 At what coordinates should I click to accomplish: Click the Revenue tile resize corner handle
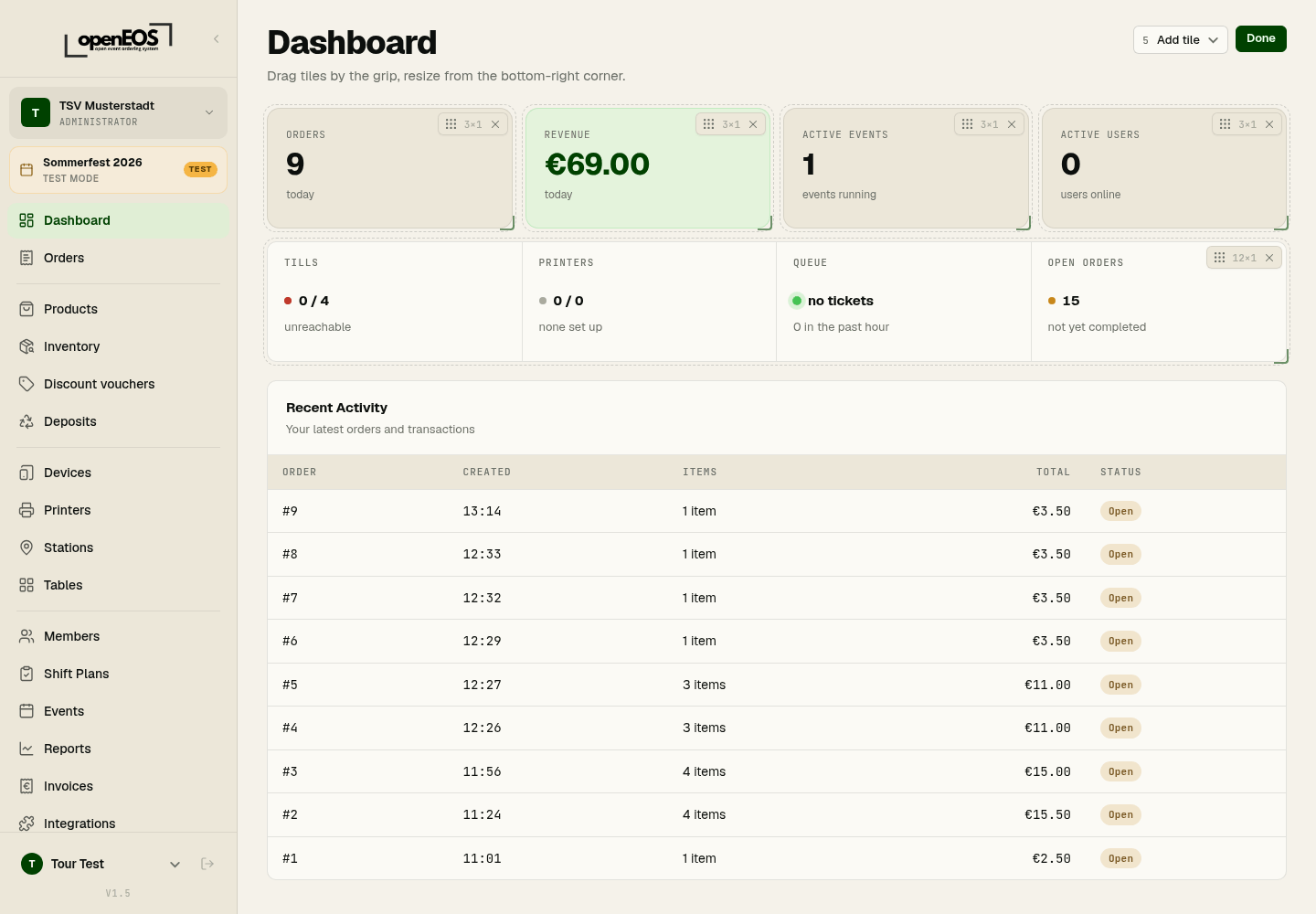point(766,223)
